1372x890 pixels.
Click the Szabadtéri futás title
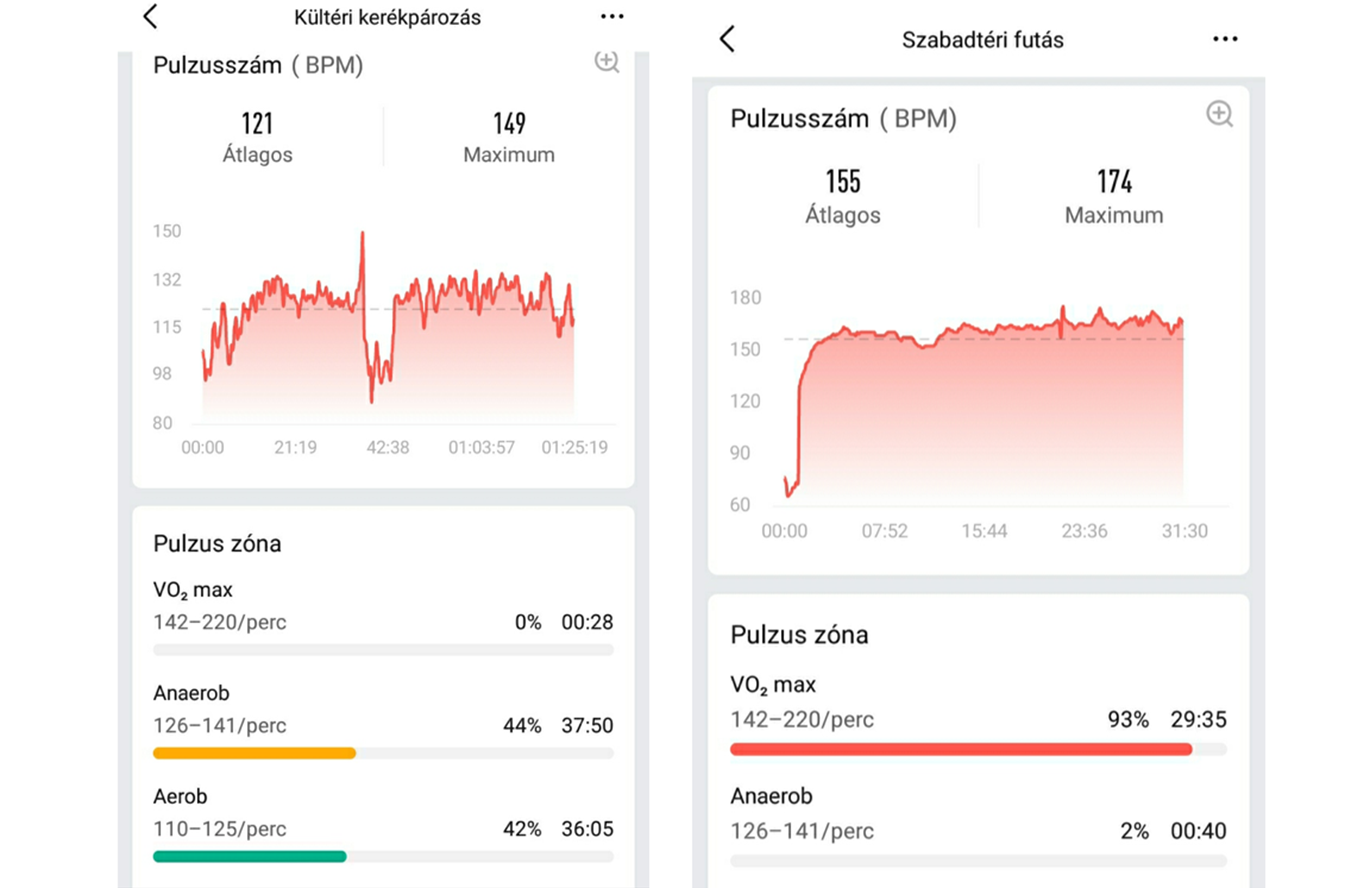pyautogui.click(x=983, y=40)
